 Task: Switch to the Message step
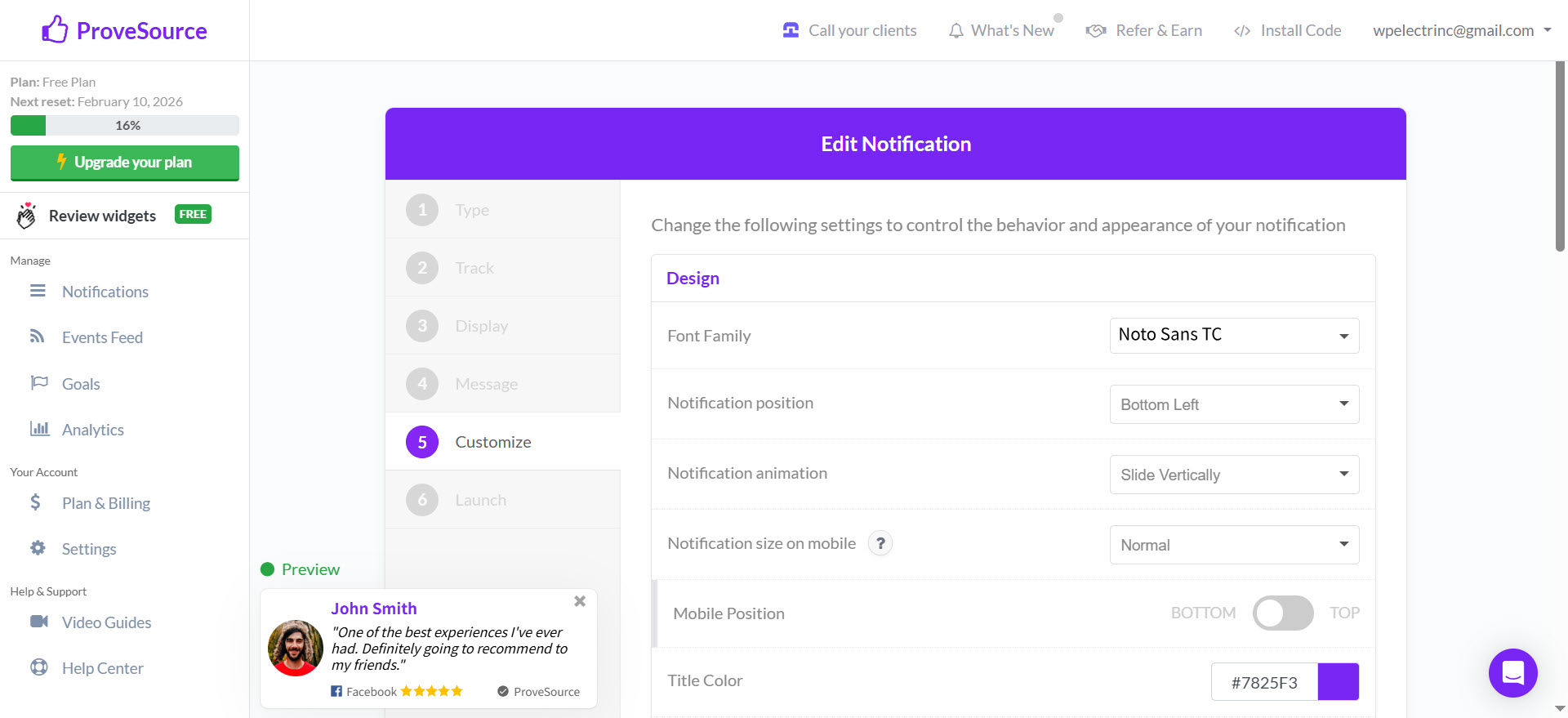[x=486, y=384]
